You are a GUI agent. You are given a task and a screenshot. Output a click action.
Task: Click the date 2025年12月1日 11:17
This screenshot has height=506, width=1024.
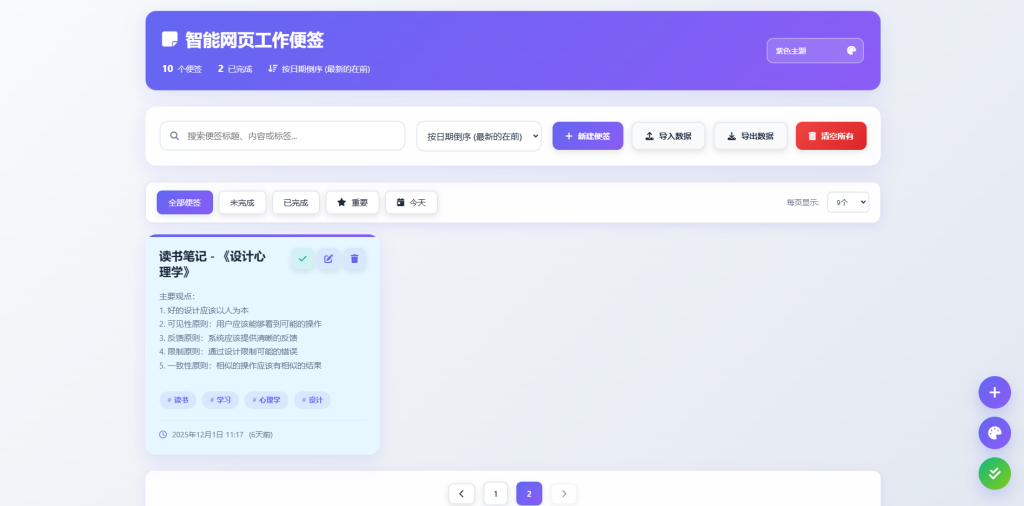point(208,434)
